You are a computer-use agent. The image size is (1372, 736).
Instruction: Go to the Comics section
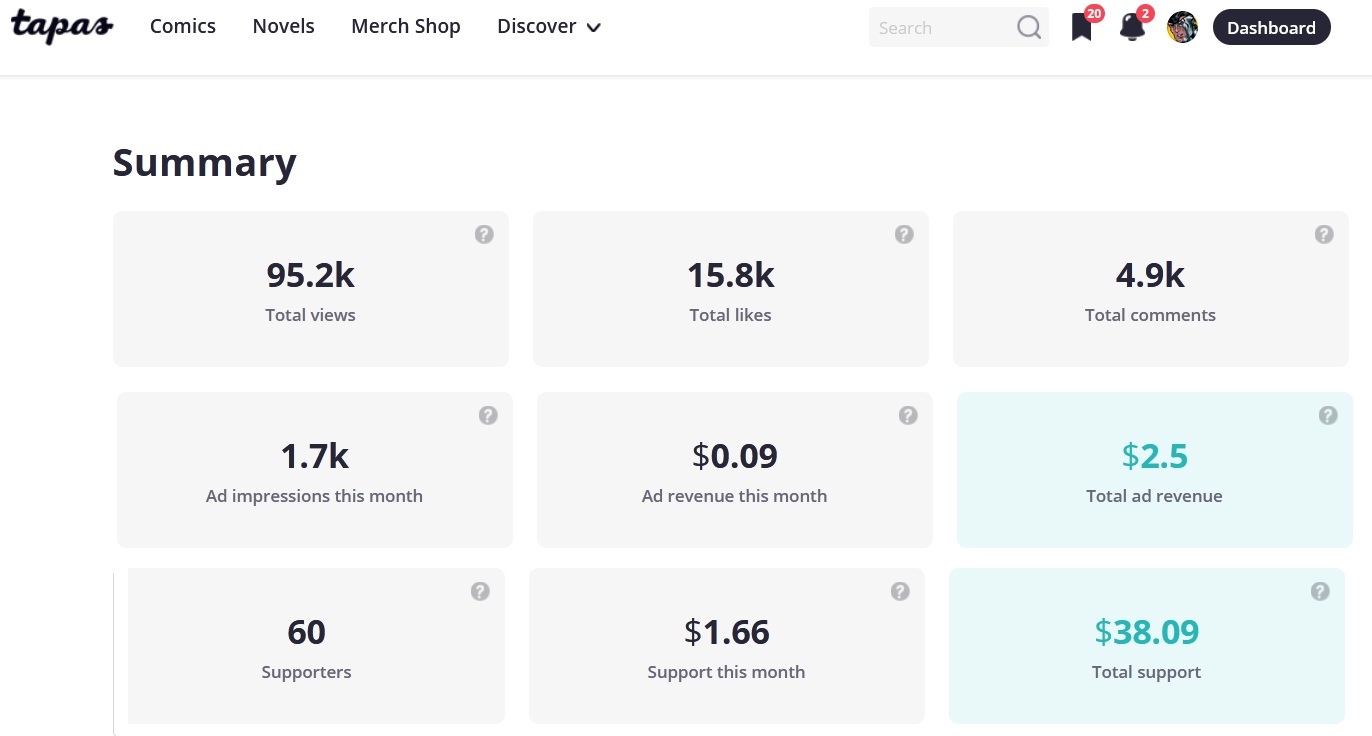[183, 27]
